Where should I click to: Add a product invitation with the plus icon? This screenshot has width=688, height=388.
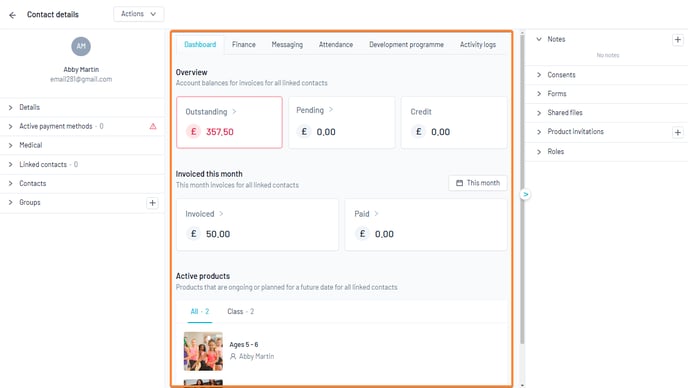click(x=677, y=132)
